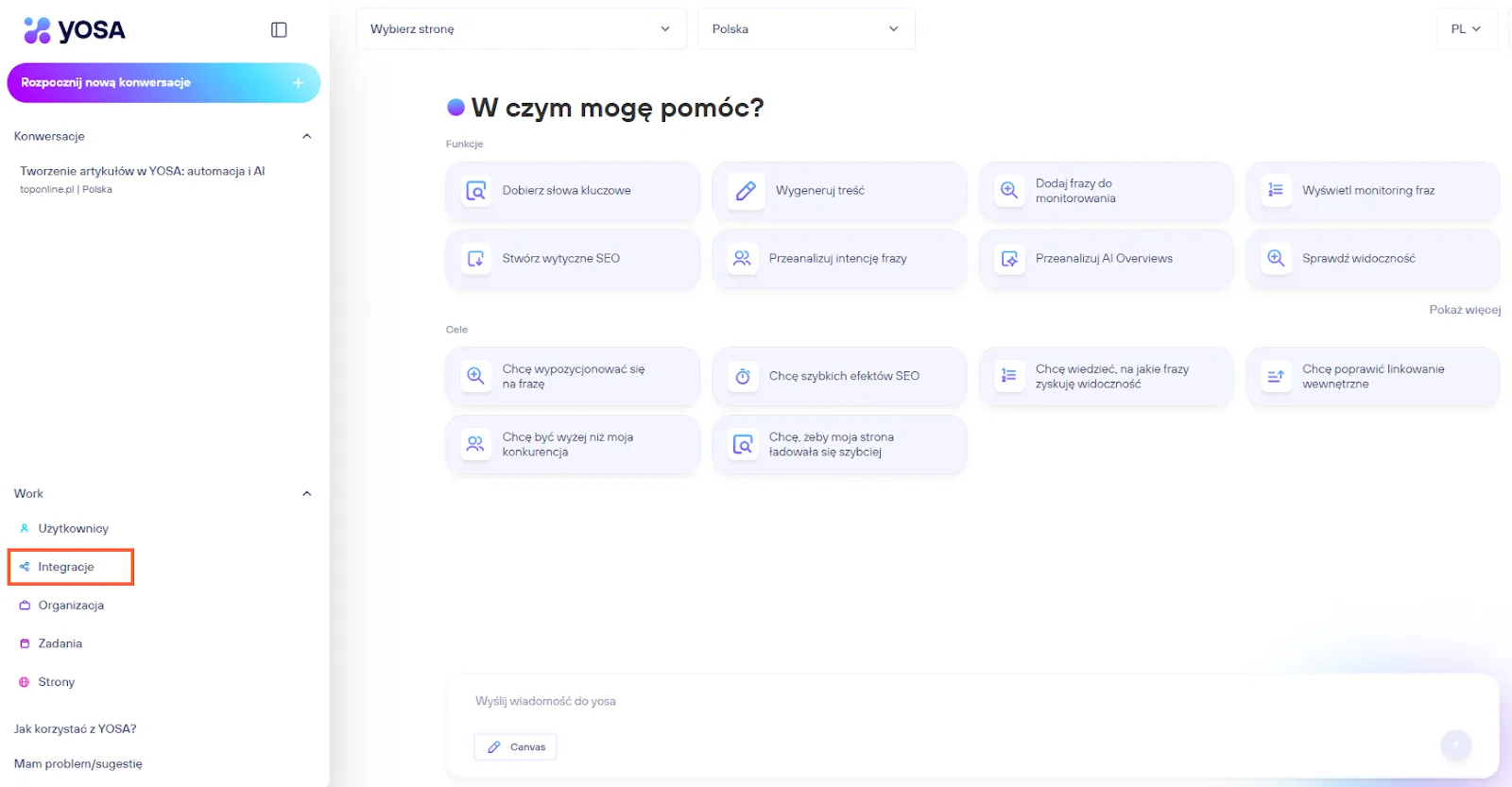Viewport: 1512px width, 787px height.
Task: Click the Przeanalizuj intencję frazy people icon
Action: click(743, 258)
